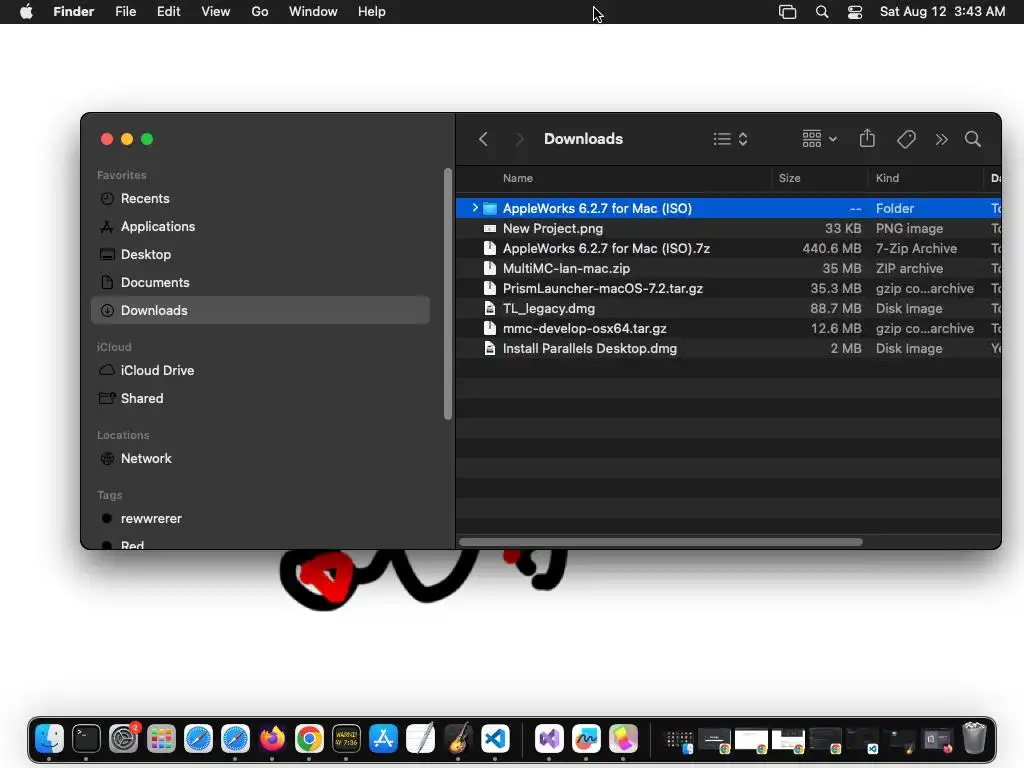Open Desktop in Finder sidebar
Screen dimensions: 1024x768
click(261, 255)
